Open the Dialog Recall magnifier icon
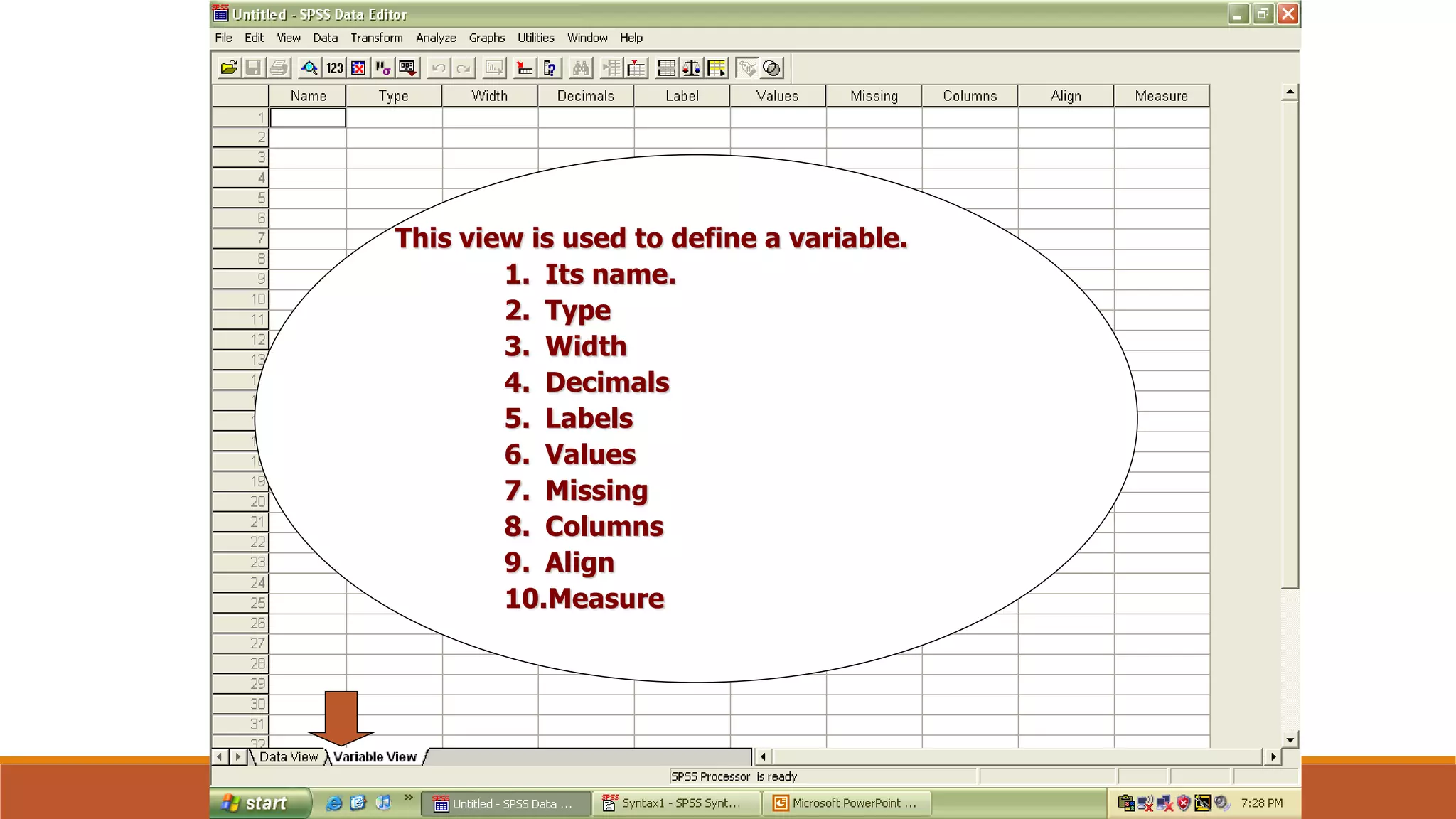Viewport: 1456px width, 819px height. click(x=309, y=68)
